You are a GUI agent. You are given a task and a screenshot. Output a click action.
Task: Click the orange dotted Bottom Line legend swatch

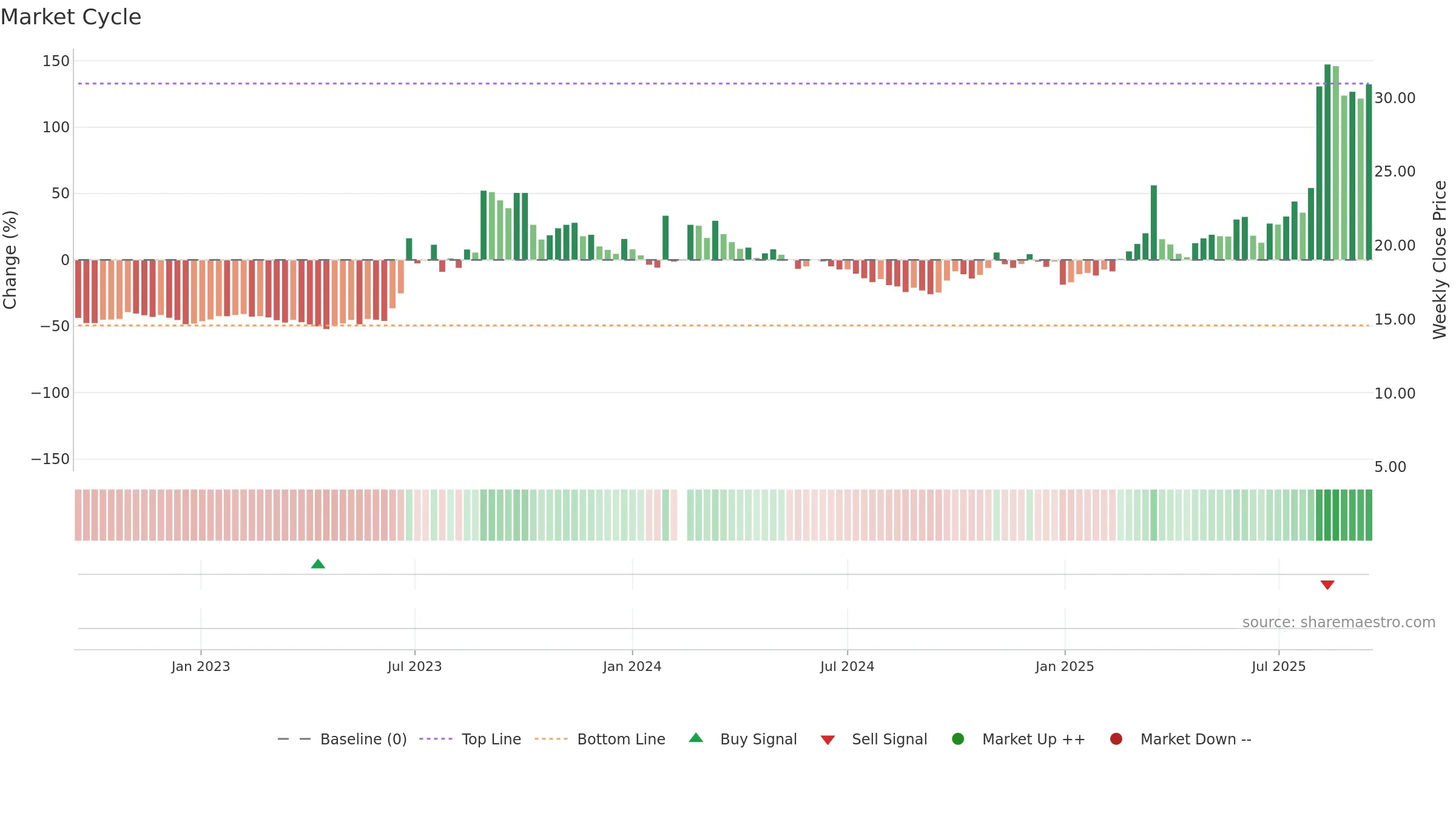tap(551, 739)
